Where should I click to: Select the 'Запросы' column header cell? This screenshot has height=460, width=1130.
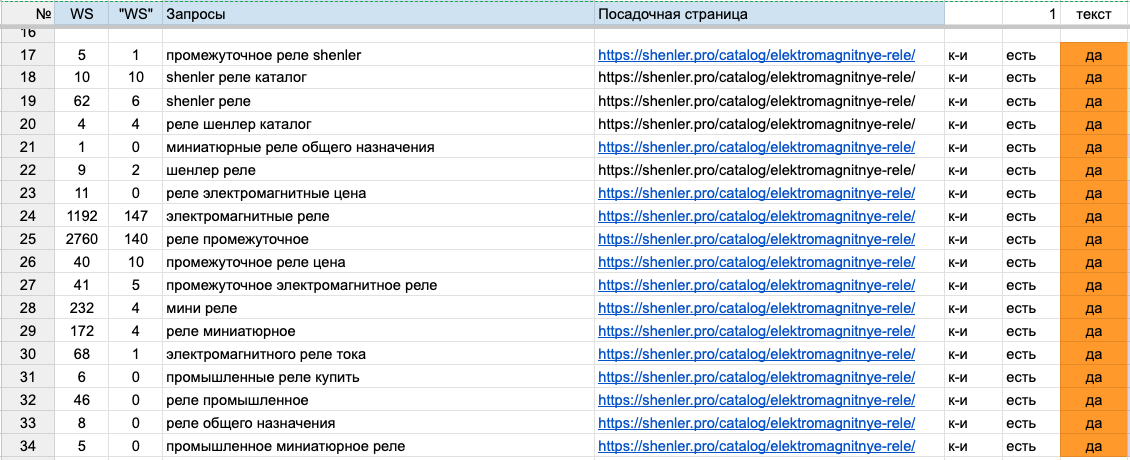click(x=378, y=14)
